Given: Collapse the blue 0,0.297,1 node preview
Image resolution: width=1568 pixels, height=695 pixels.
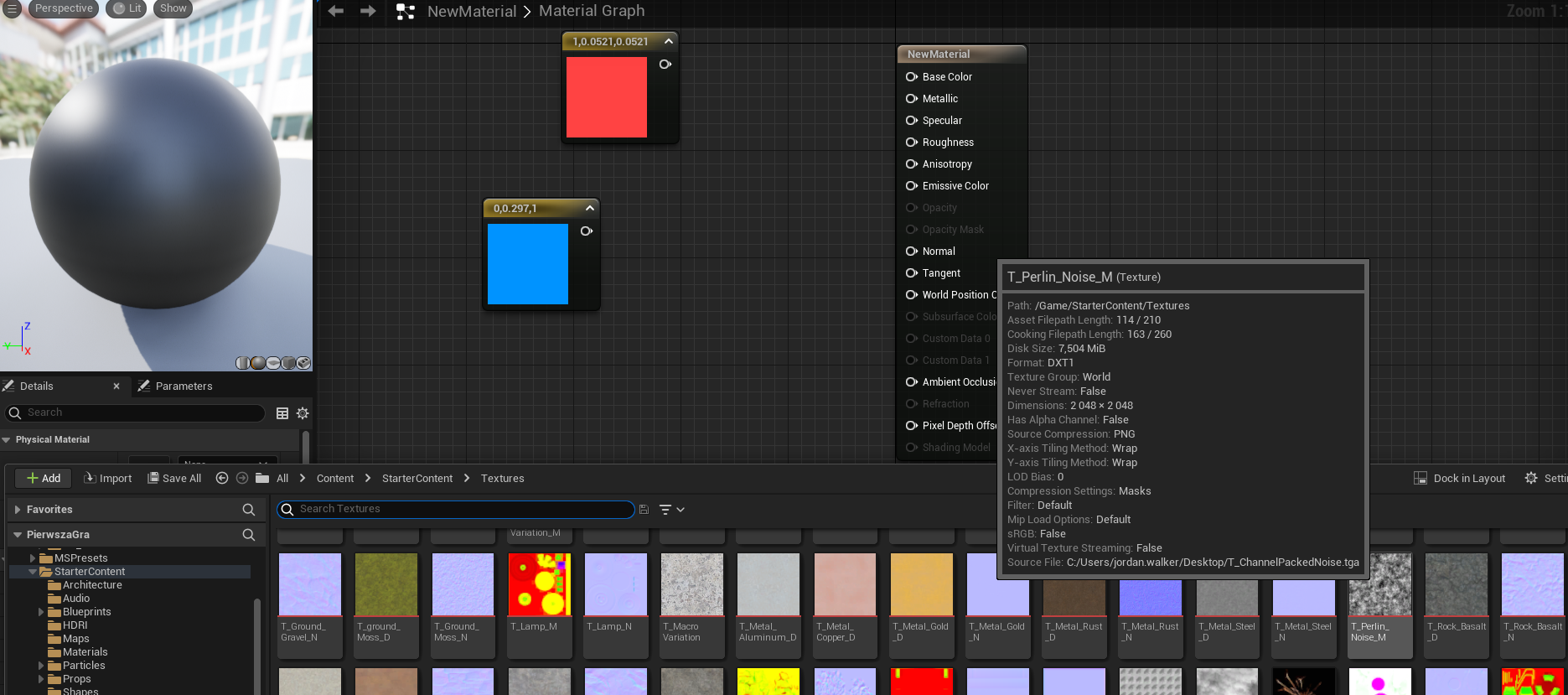Looking at the screenshot, I should 590,208.
